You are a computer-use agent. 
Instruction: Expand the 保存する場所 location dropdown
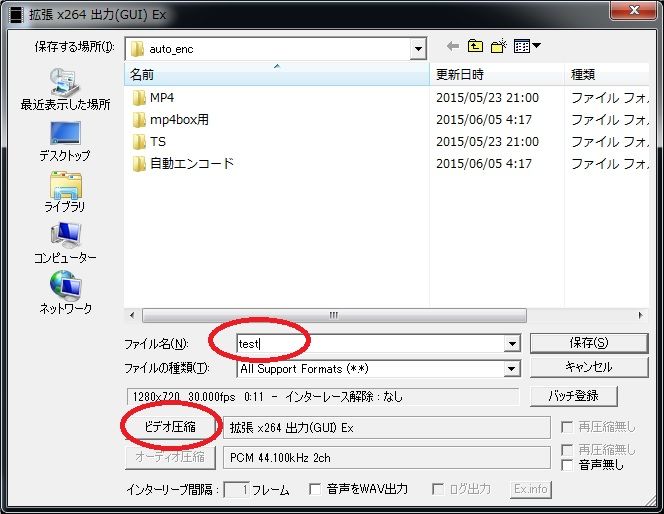(x=418, y=49)
